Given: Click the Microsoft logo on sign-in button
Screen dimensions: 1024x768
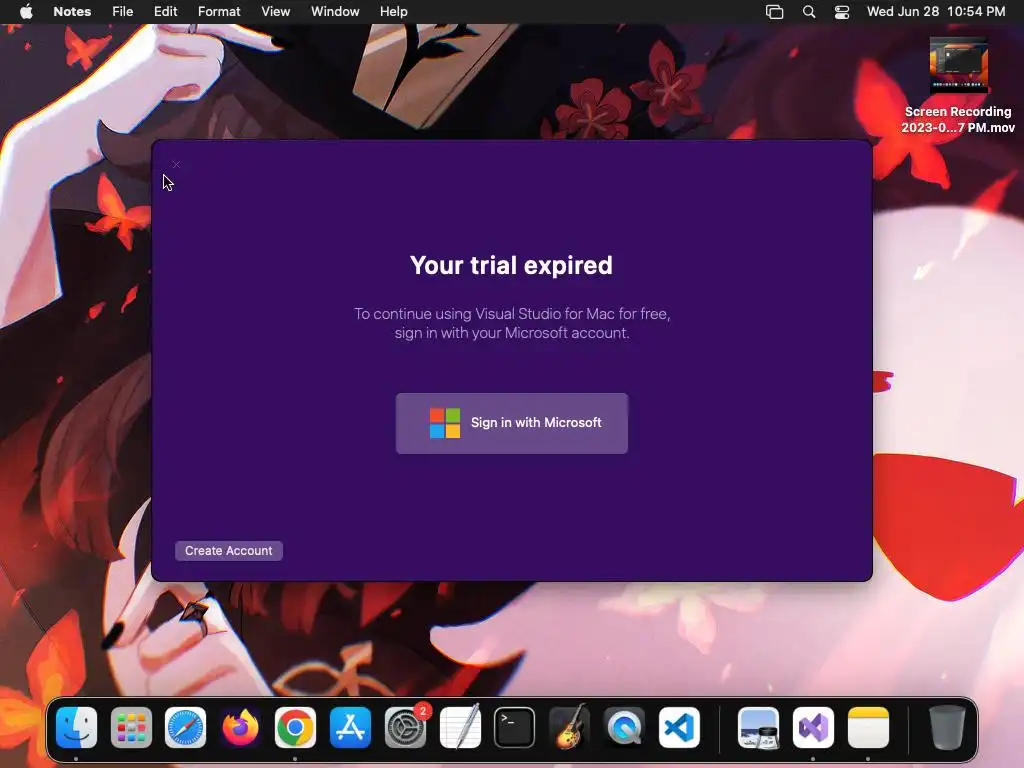Looking at the screenshot, I should pyautogui.click(x=445, y=423).
